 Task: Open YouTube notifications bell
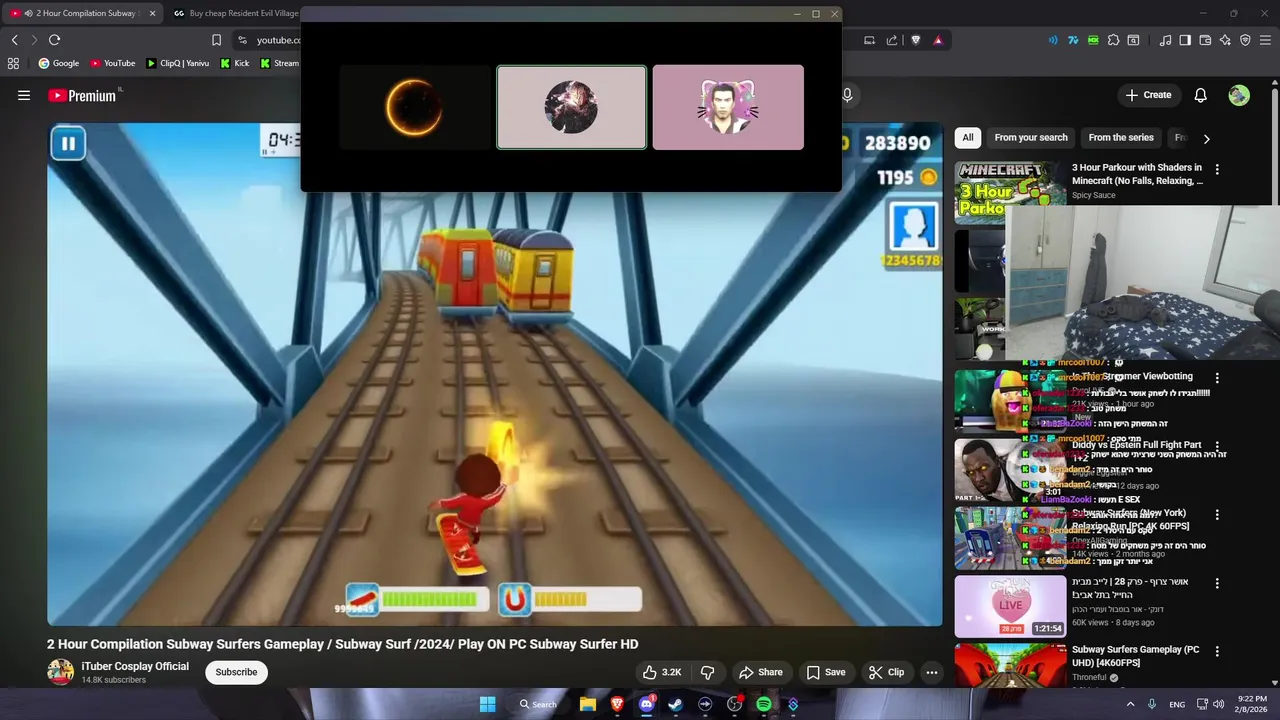click(1200, 95)
